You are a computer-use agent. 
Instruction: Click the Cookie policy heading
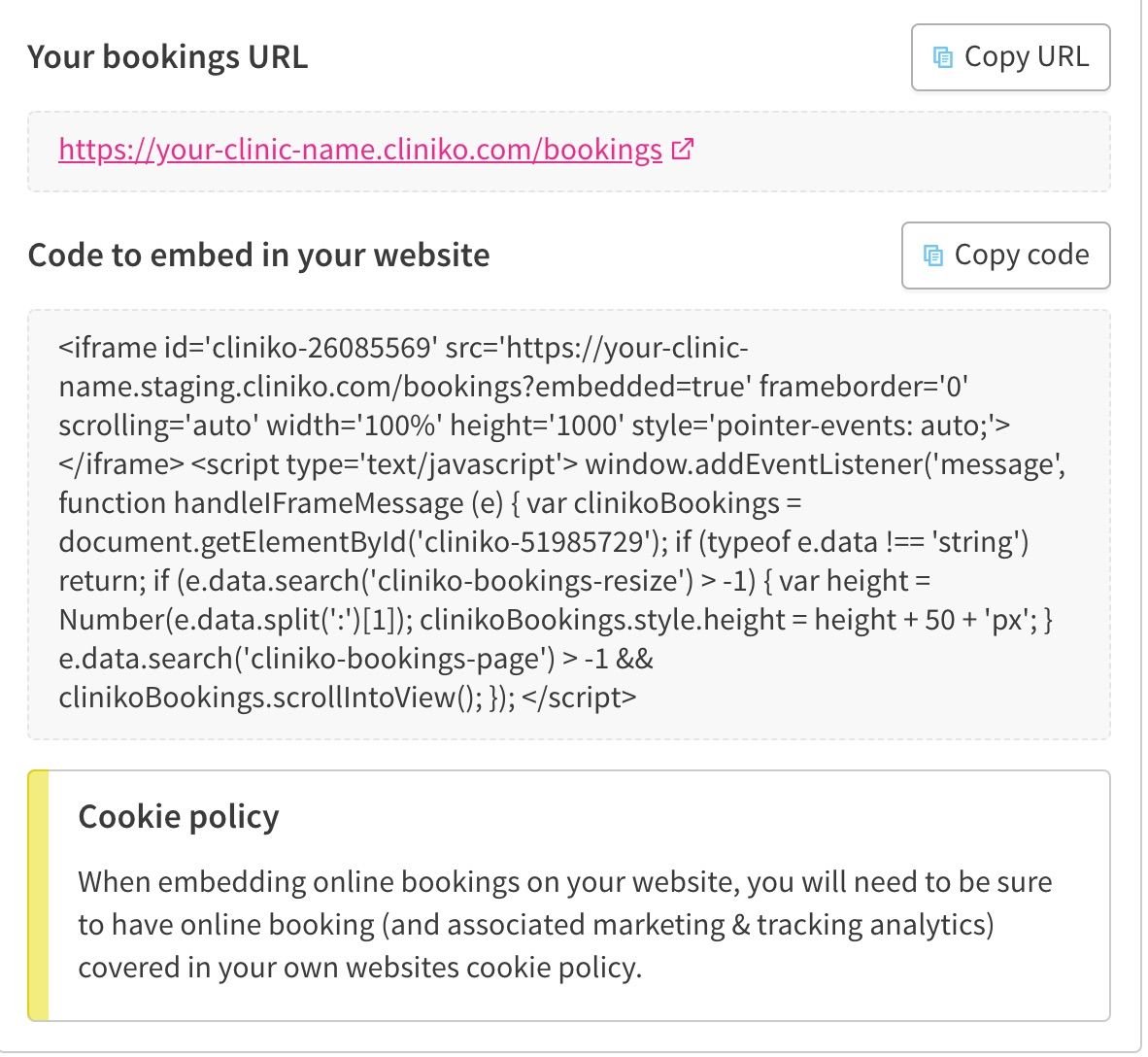(x=179, y=816)
